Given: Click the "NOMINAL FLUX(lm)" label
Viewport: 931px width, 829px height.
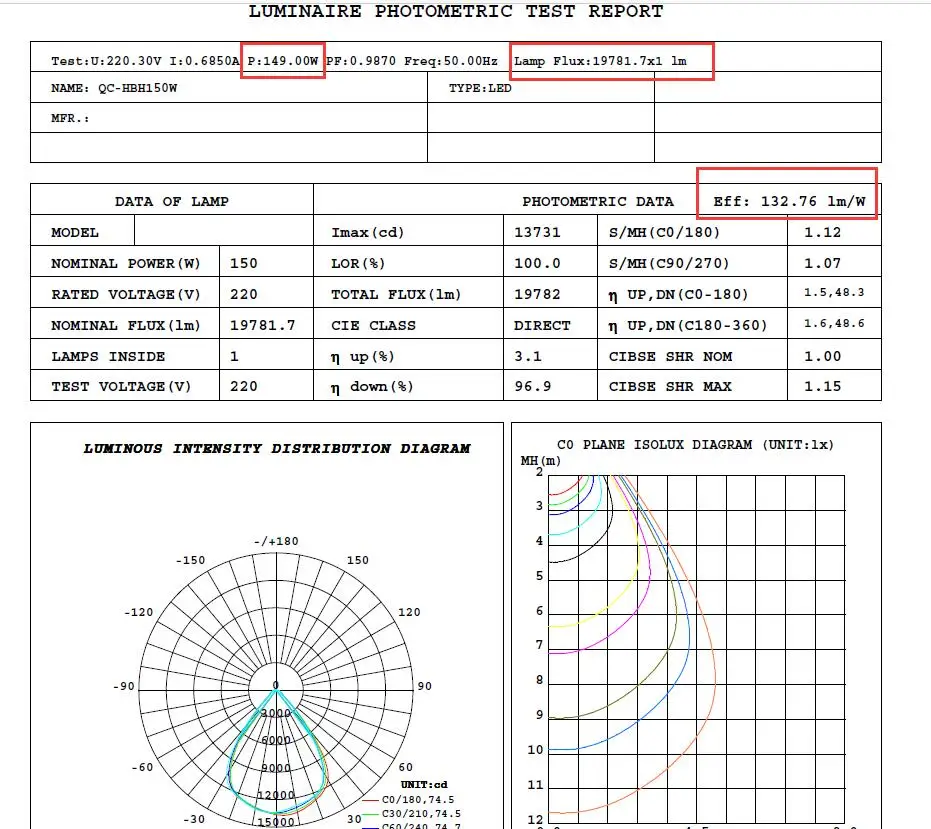Looking at the screenshot, I should click(126, 325).
